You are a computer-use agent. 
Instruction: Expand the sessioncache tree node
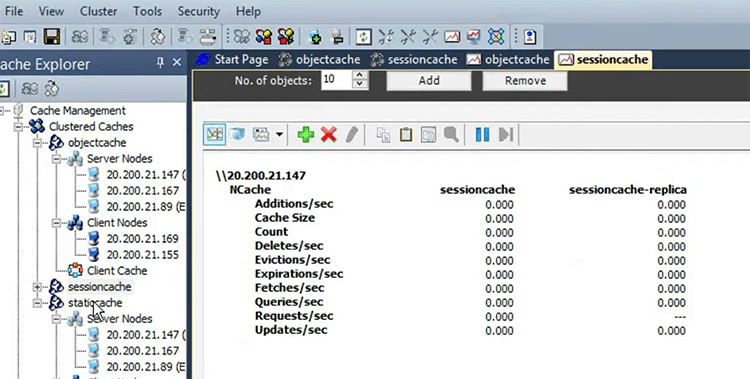[x=37, y=287]
